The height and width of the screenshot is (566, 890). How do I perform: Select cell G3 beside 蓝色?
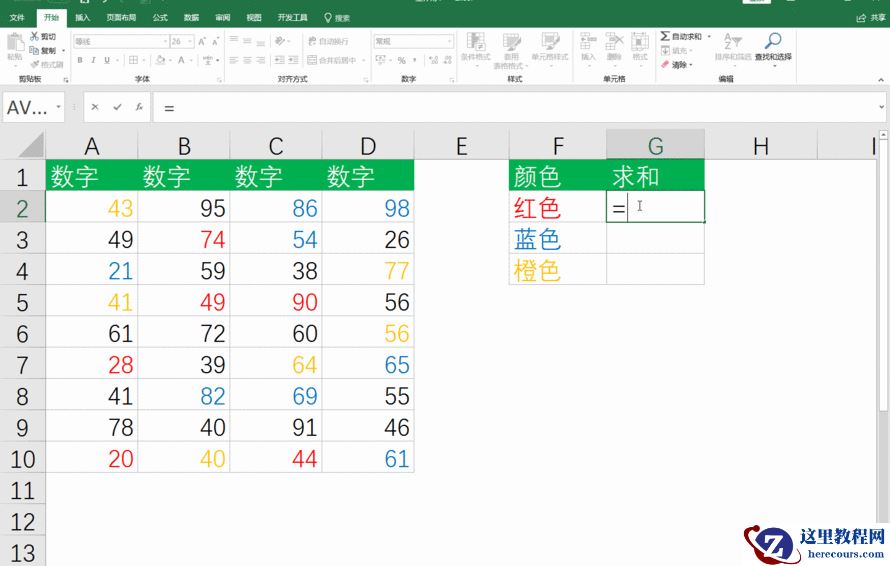point(654,239)
